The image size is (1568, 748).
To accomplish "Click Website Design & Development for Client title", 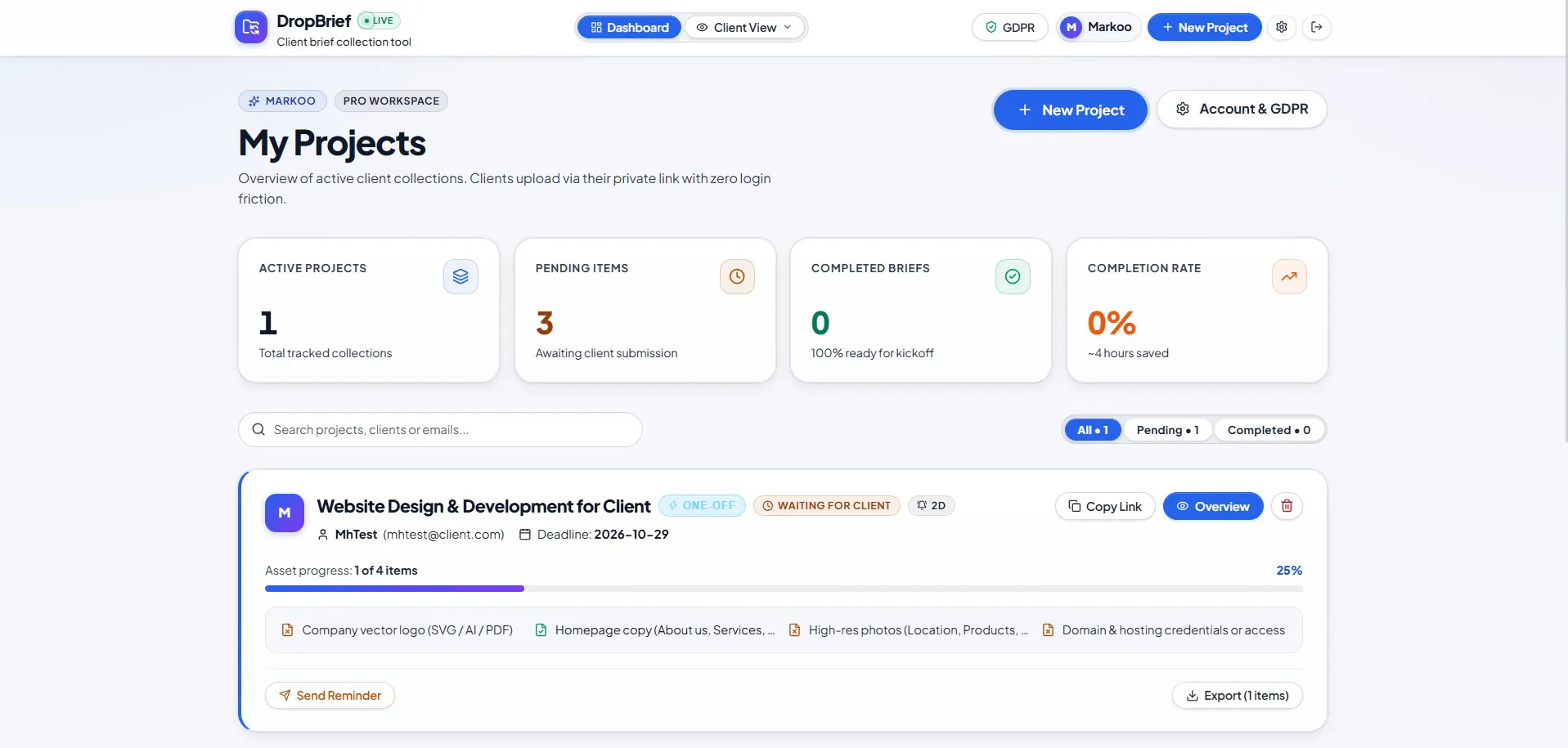I will (x=483, y=506).
